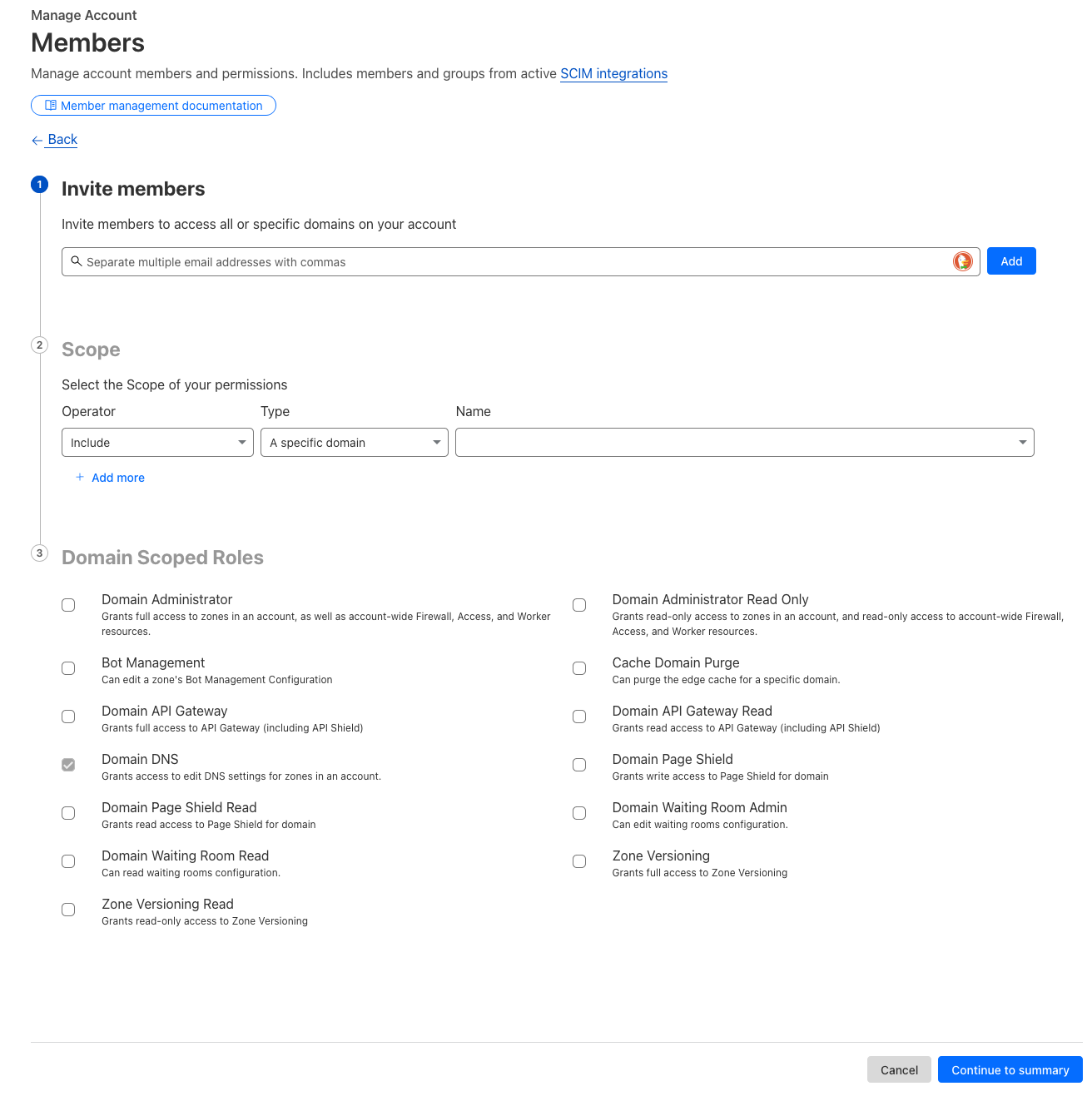This screenshot has height=1101, width=1092.
Task: Click the Continue to summary button
Action: 1010,1069
